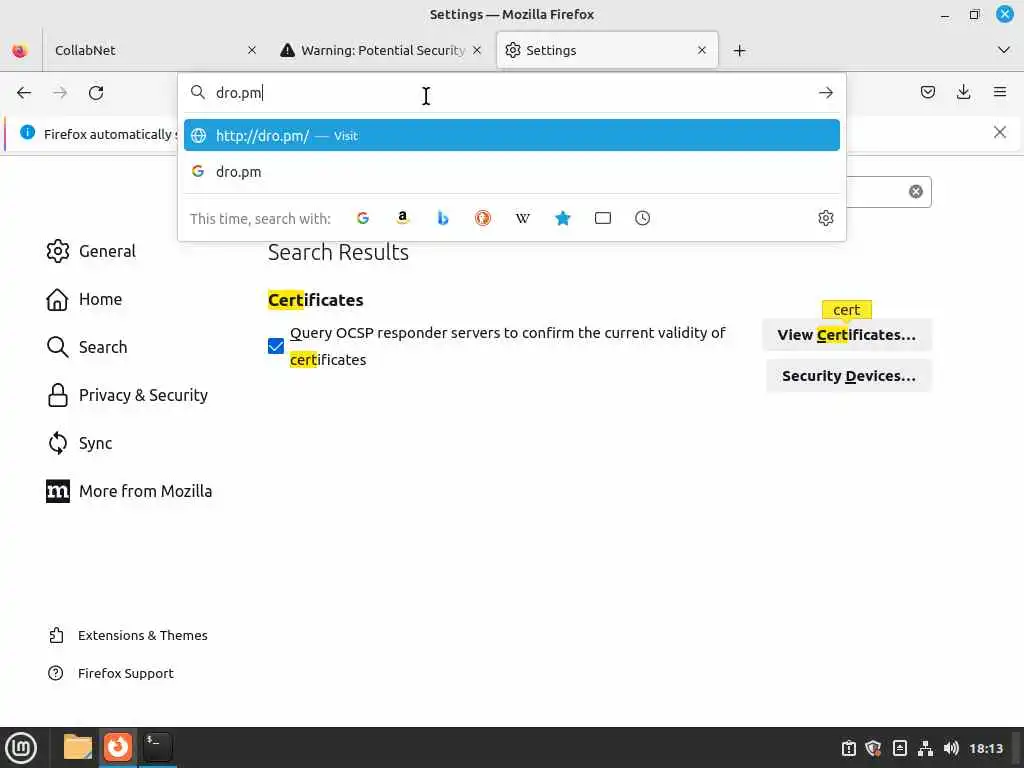Open a new tab with the plus button
Screen dimensions: 1024x768
[739, 50]
